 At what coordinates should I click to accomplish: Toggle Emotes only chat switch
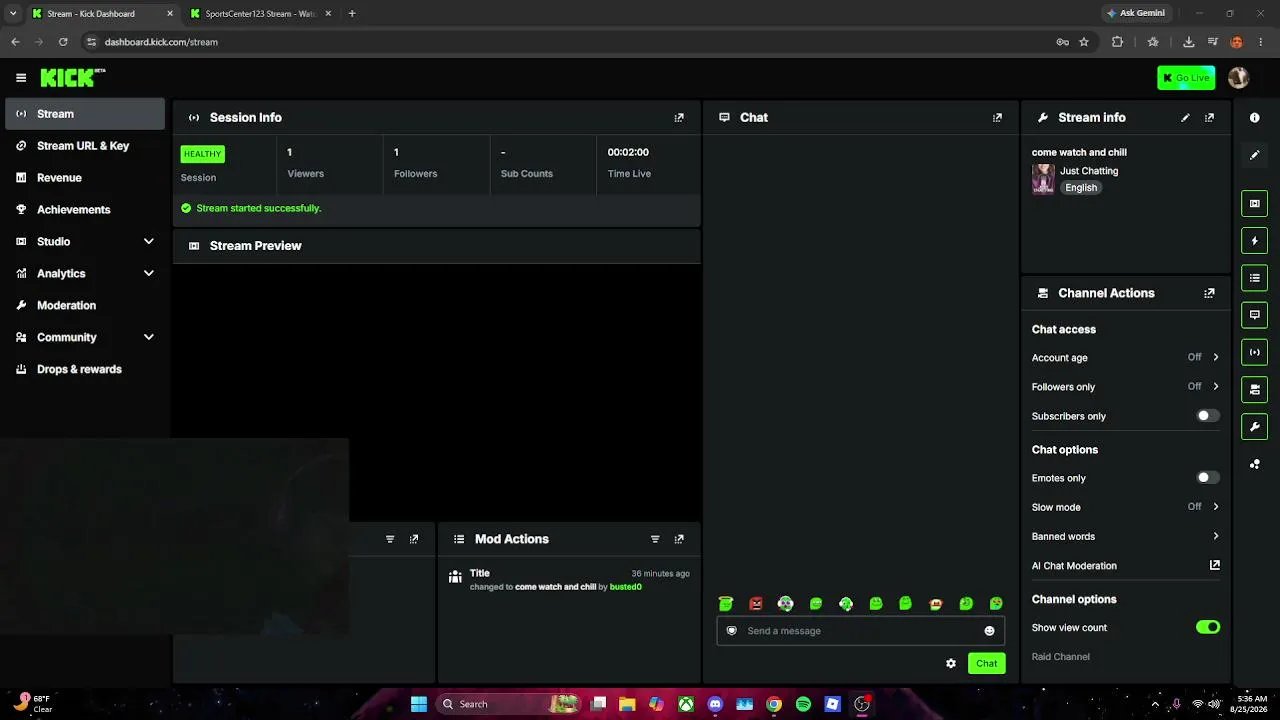pos(1208,478)
